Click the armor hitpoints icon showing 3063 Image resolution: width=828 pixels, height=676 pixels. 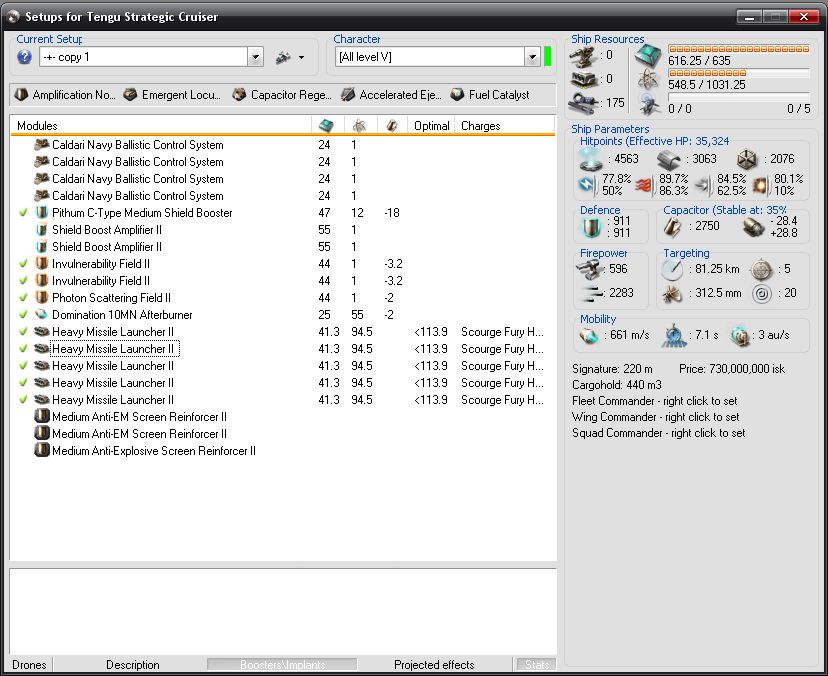pos(669,159)
